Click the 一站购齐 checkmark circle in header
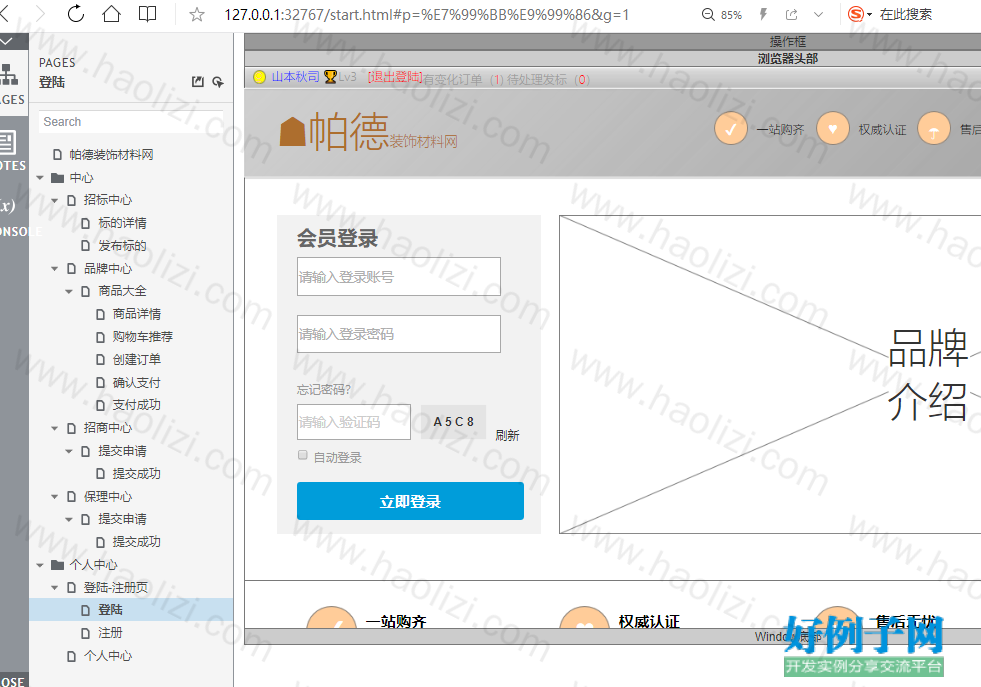Image resolution: width=981 pixels, height=687 pixels. coord(731,129)
